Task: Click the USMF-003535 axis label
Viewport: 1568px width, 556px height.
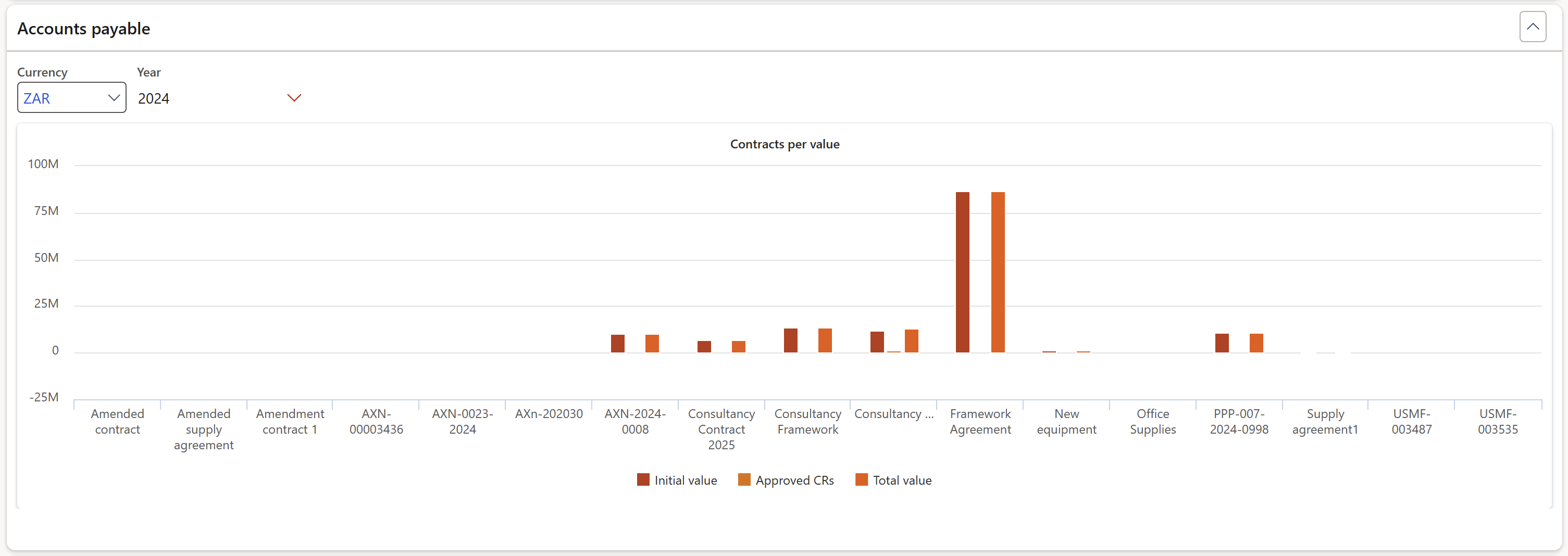Action: coord(1497,422)
